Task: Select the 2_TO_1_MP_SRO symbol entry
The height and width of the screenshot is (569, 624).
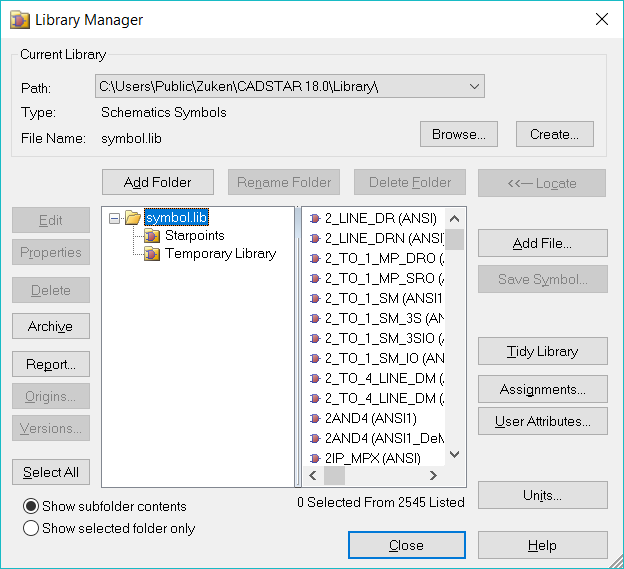Action: (x=384, y=278)
